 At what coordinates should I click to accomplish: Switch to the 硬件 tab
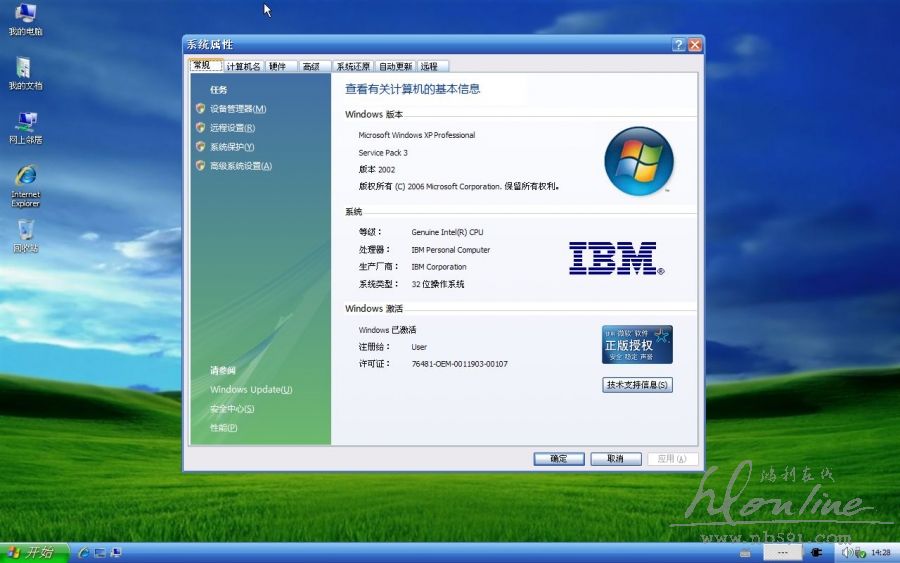(x=278, y=67)
